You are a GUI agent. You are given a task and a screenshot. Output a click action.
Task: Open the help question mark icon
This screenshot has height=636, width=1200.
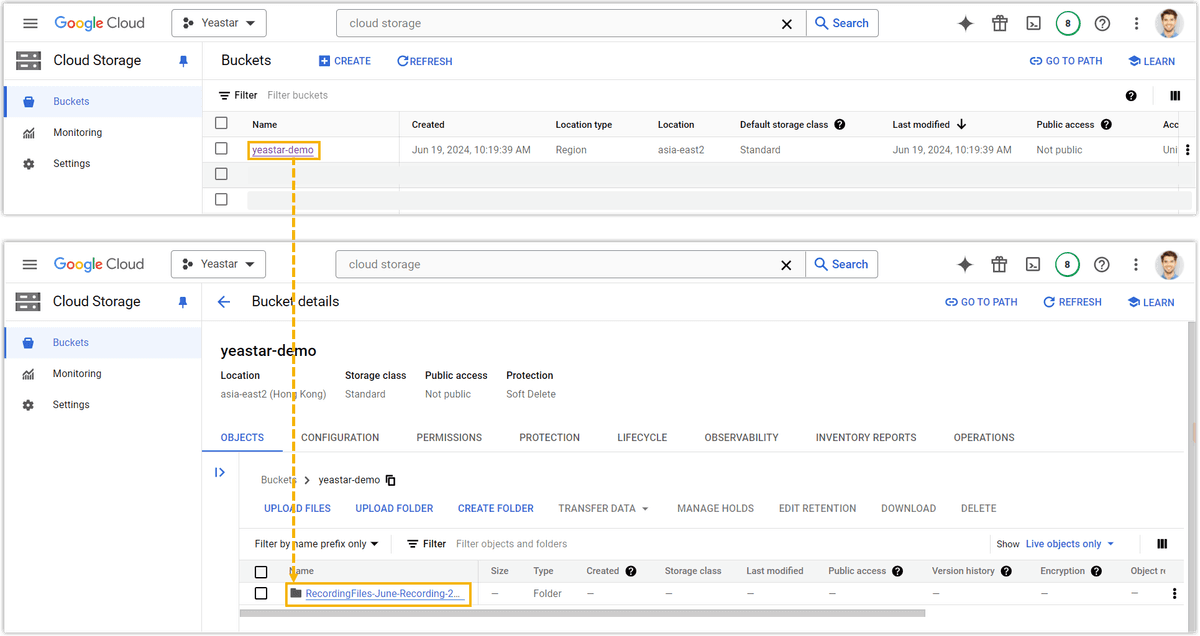(1101, 23)
